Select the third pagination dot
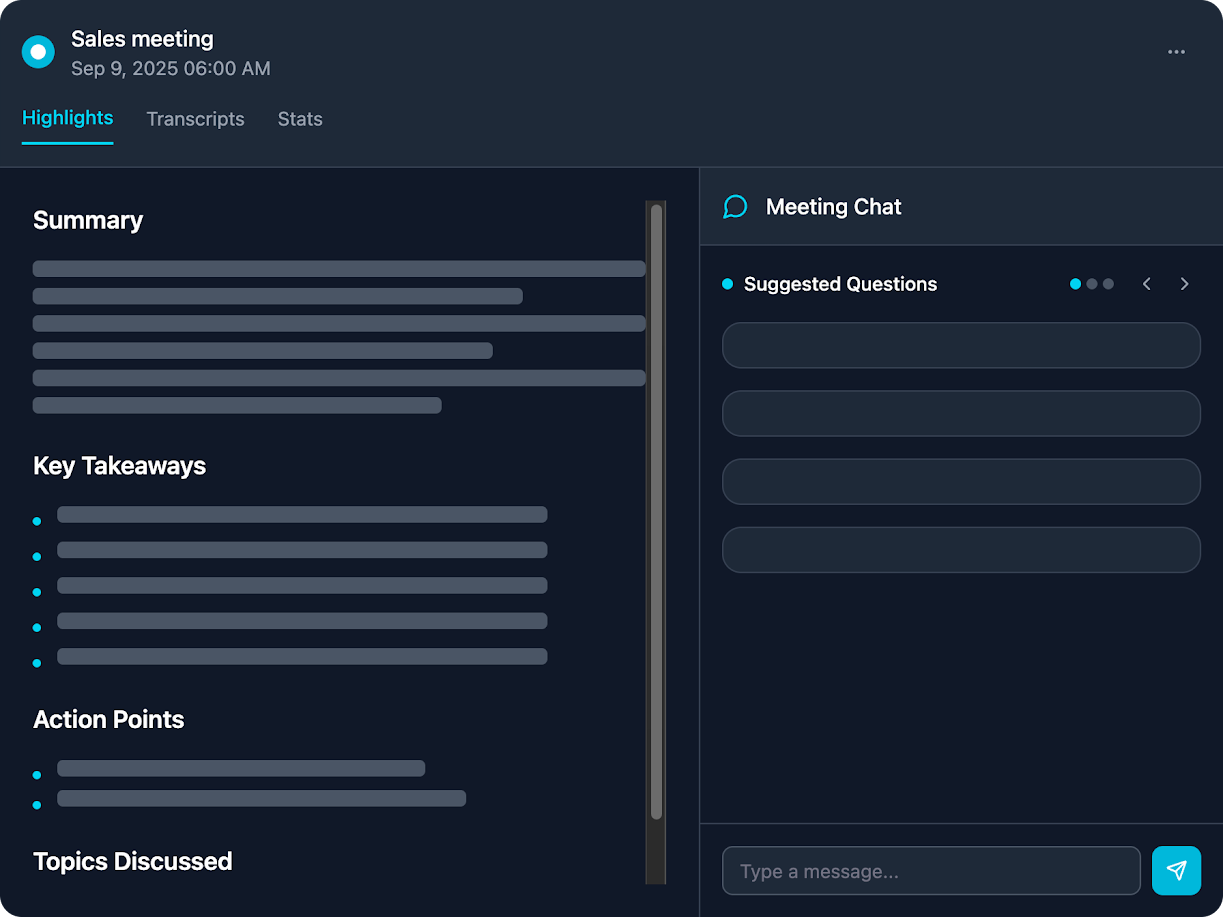The image size is (1223, 917). (x=1108, y=284)
